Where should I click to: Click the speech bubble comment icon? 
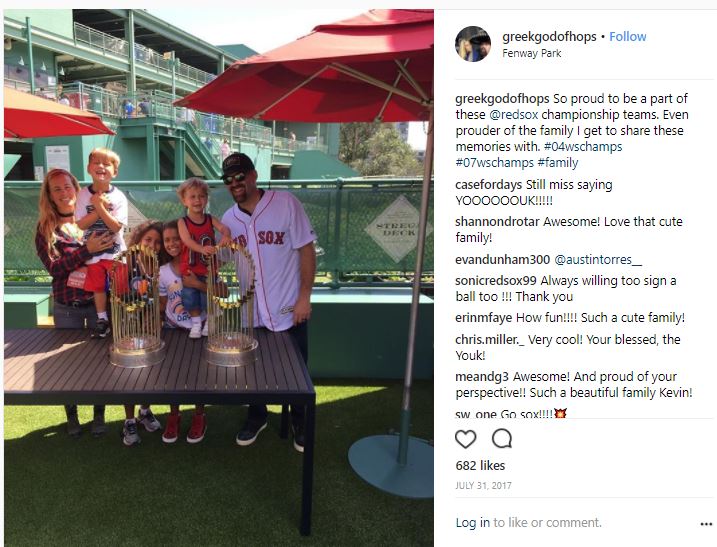click(x=502, y=439)
